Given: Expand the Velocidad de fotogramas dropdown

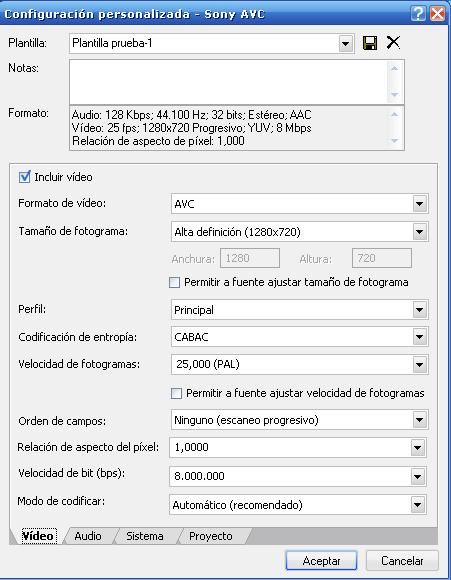Looking at the screenshot, I should (420, 364).
